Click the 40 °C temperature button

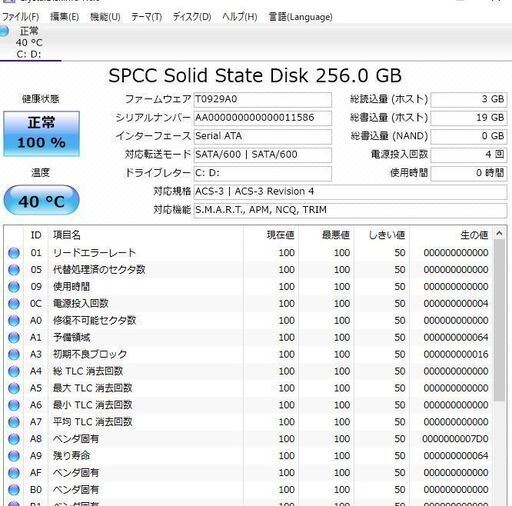coord(41,201)
